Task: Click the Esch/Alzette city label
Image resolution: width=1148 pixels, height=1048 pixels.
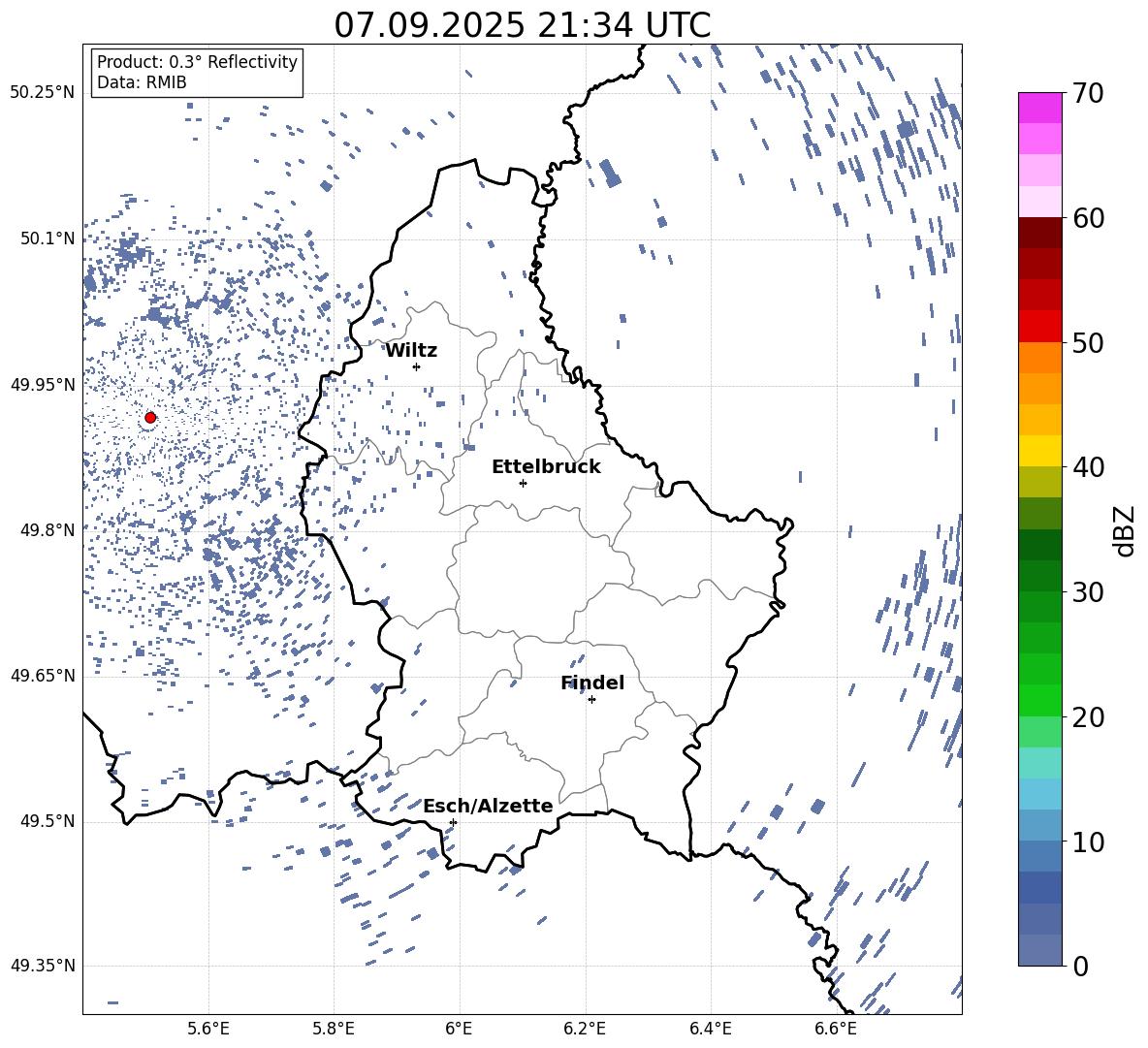Action: tap(488, 807)
